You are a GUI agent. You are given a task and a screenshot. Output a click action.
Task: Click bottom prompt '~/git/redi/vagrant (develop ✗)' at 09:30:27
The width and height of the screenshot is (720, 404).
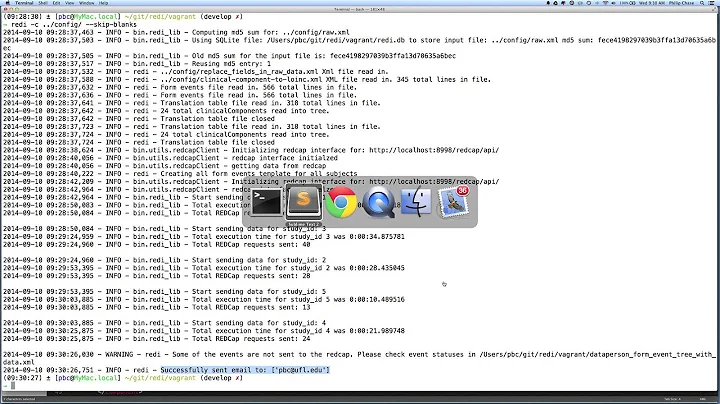[184, 378]
